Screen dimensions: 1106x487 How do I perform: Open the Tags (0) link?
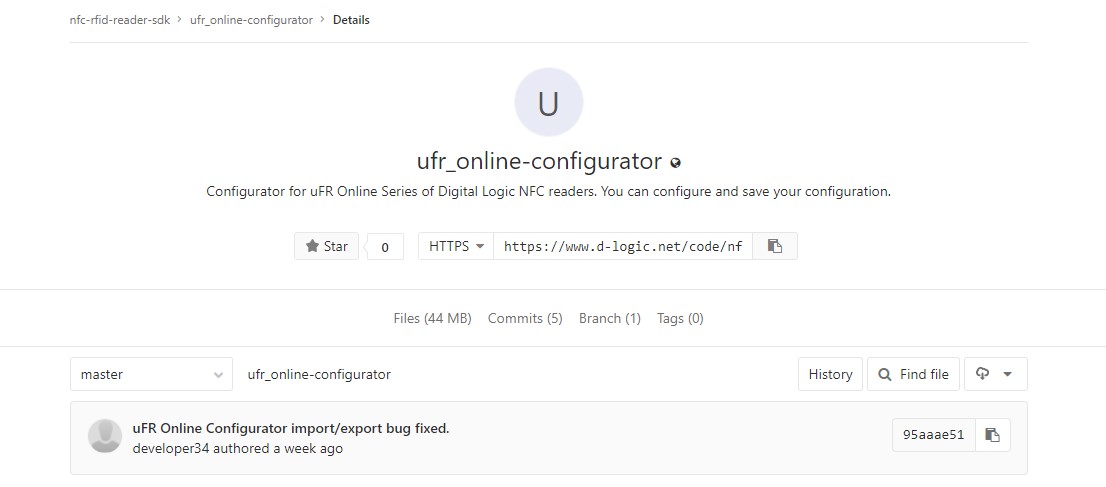tap(680, 318)
